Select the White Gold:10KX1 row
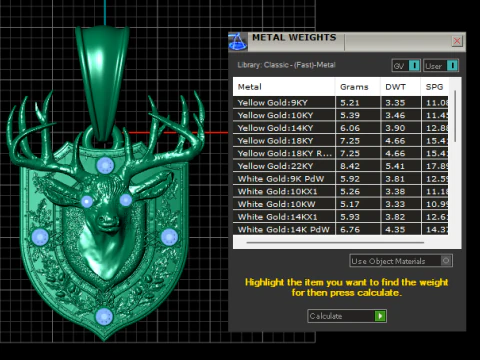The height and width of the screenshot is (360, 480). click(x=341, y=191)
